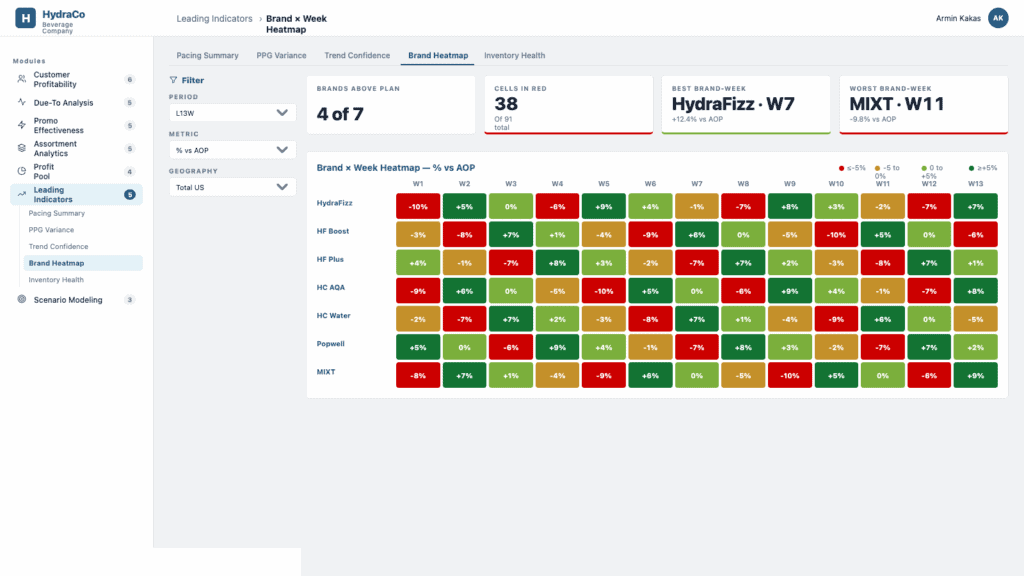The width and height of the screenshot is (1024, 576).
Task: Open Assortment Analytics module
Action: 76,148
